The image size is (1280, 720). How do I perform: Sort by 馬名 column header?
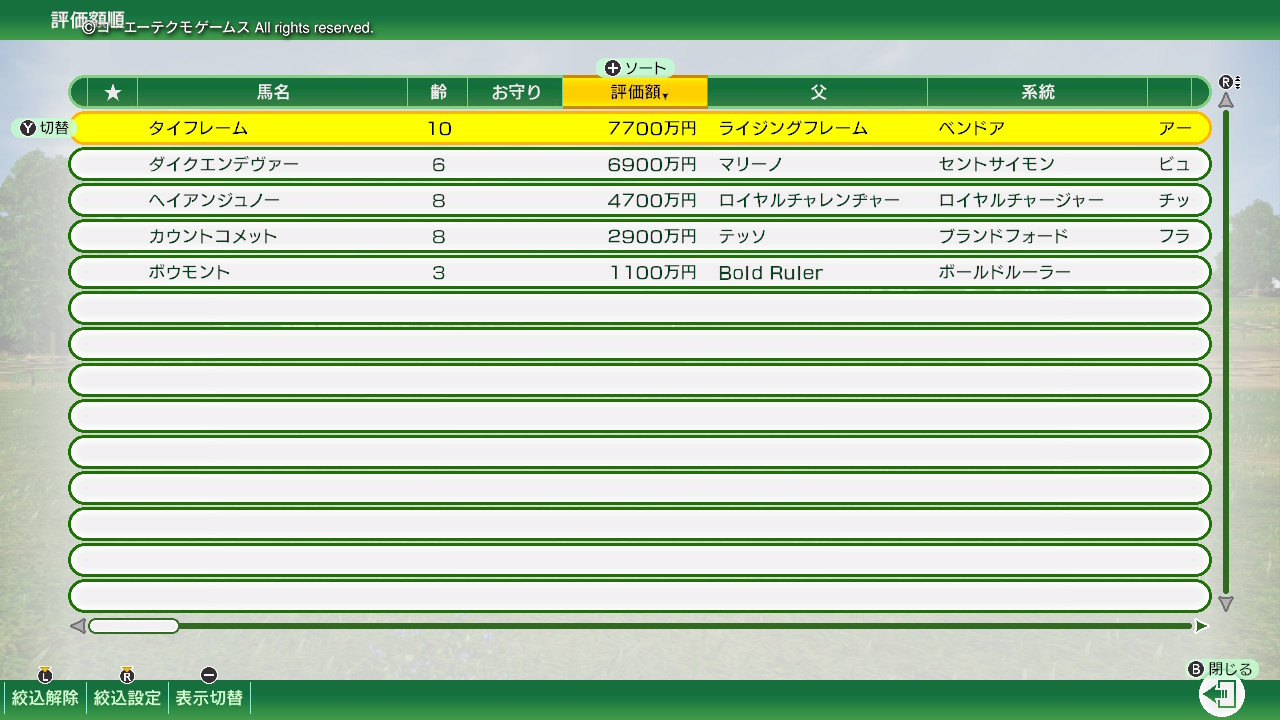pos(273,92)
